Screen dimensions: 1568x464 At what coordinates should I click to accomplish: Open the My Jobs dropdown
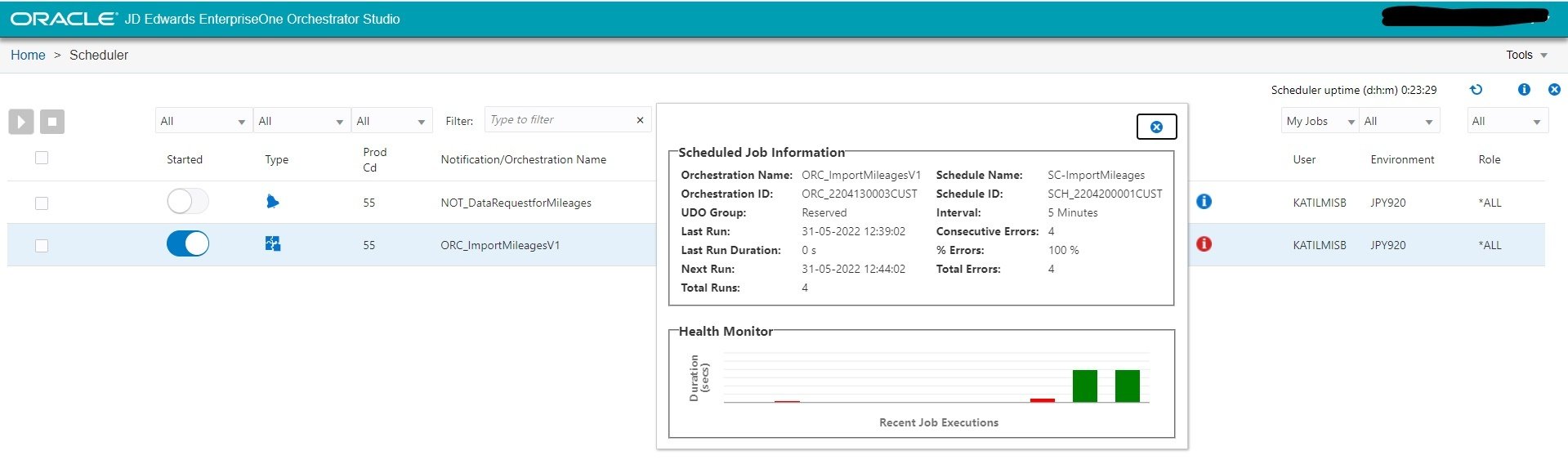(1320, 121)
